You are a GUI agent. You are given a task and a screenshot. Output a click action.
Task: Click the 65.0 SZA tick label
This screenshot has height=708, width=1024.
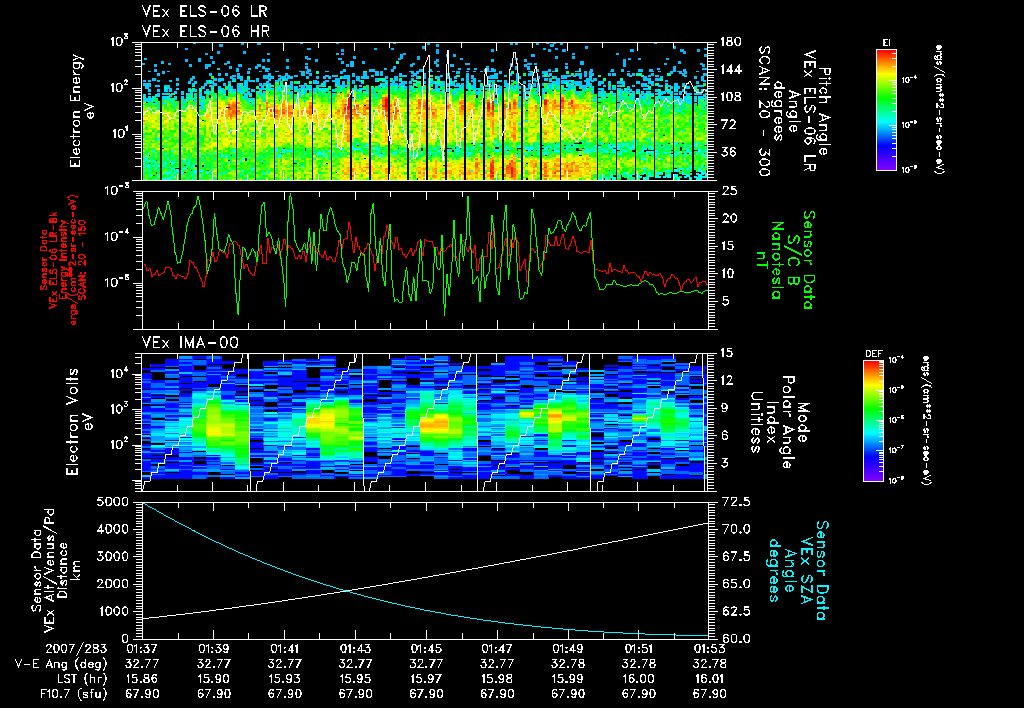coord(735,584)
